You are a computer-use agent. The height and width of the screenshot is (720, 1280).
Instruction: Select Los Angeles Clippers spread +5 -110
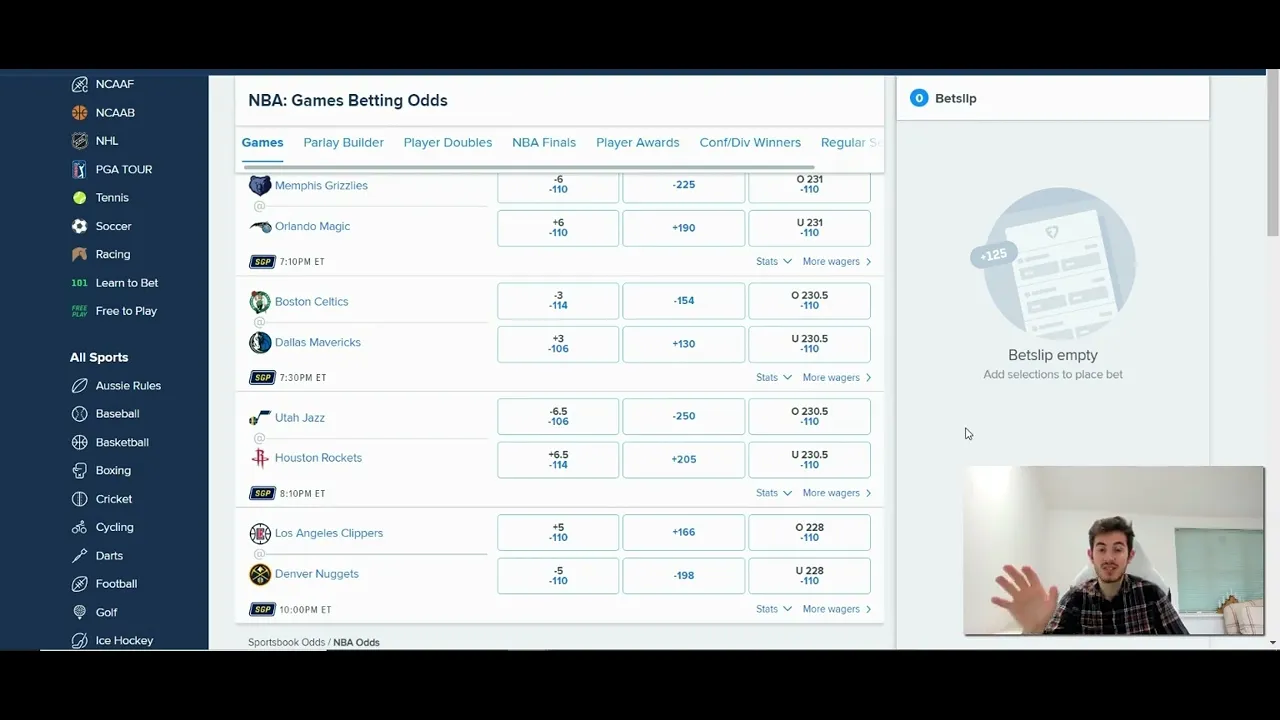(558, 532)
